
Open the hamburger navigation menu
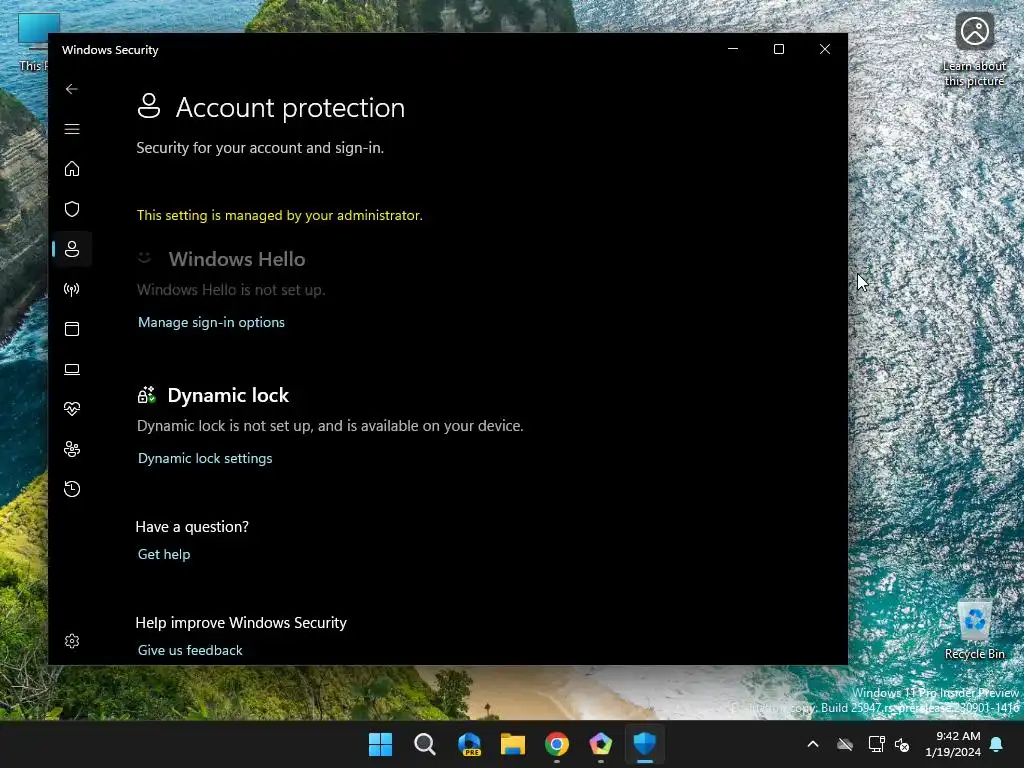(x=72, y=129)
